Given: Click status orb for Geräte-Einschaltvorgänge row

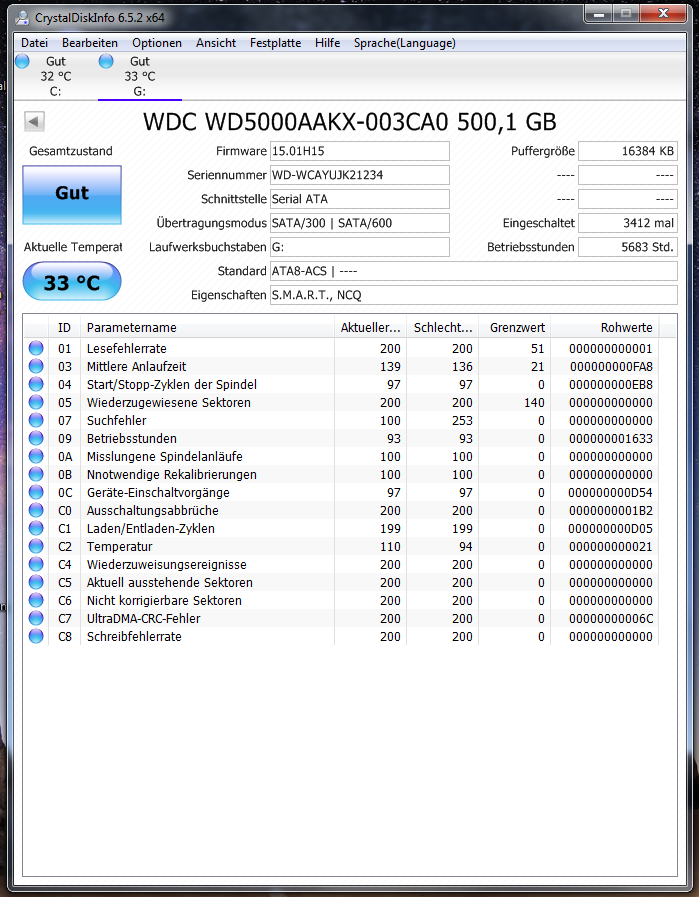Looking at the screenshot, I should (x=36, y=493).
